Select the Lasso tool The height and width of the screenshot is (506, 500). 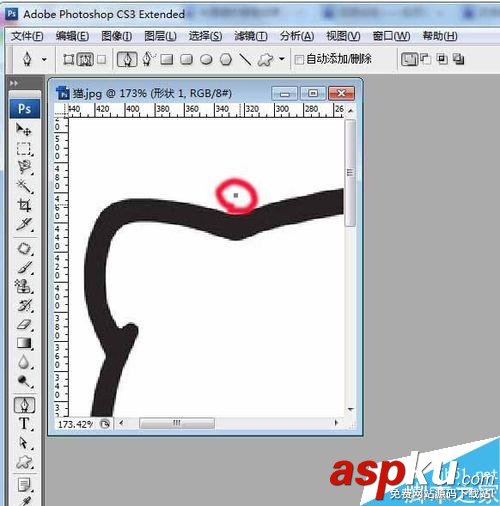coord(24,167)
